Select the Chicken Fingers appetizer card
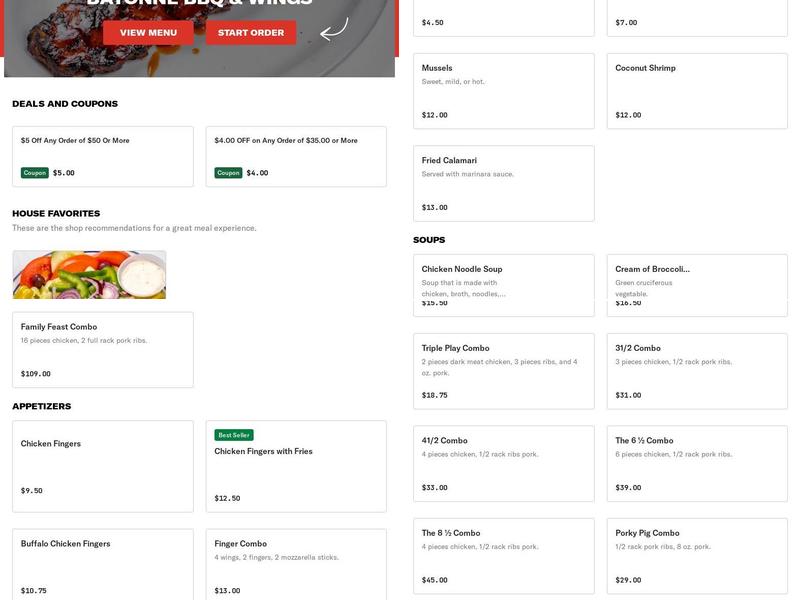The width and height of the screenshot is (800, 600). tap(102, 466)
